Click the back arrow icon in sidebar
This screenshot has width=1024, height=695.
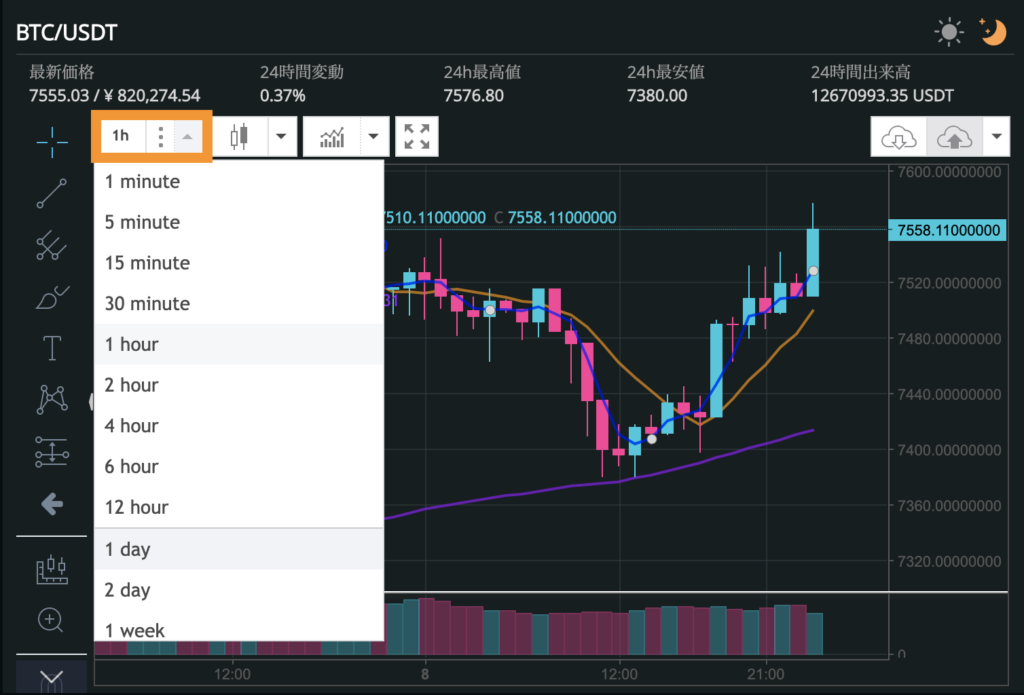click(52, 504)
